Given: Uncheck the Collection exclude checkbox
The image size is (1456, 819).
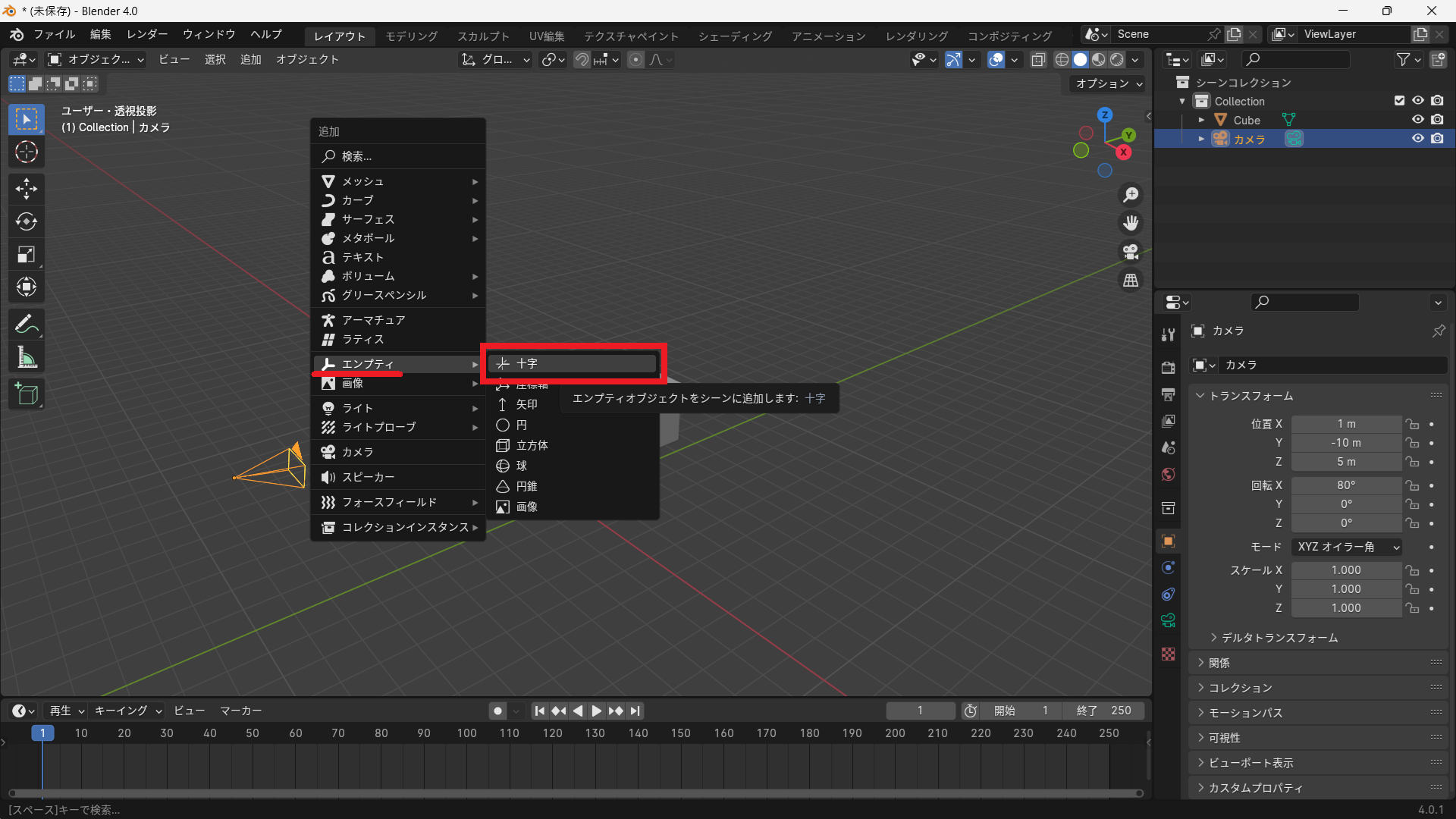Looking at the screenshot, I should 1399,101.
